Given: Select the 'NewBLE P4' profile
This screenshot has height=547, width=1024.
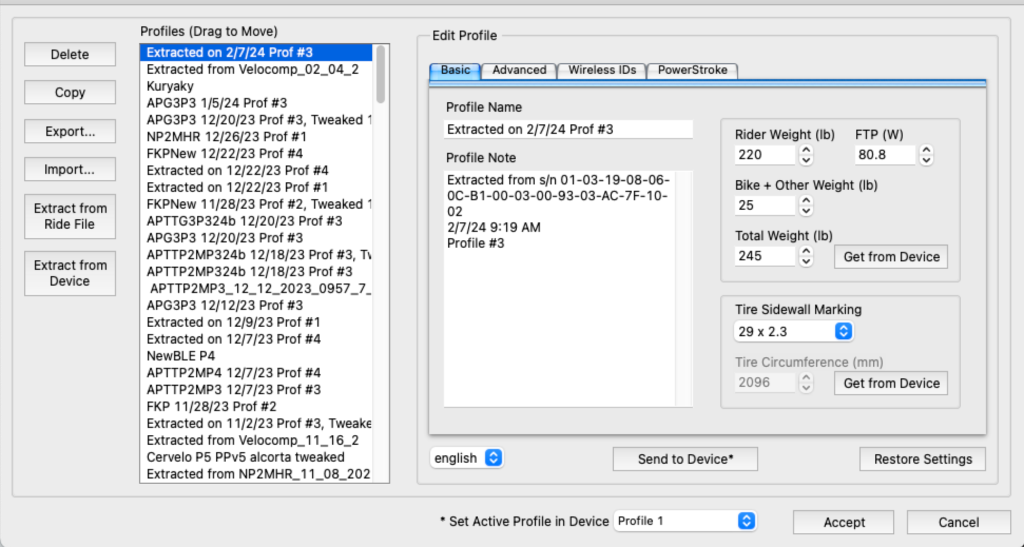Looking at the screenshot, I should click(x=256, y=356).
